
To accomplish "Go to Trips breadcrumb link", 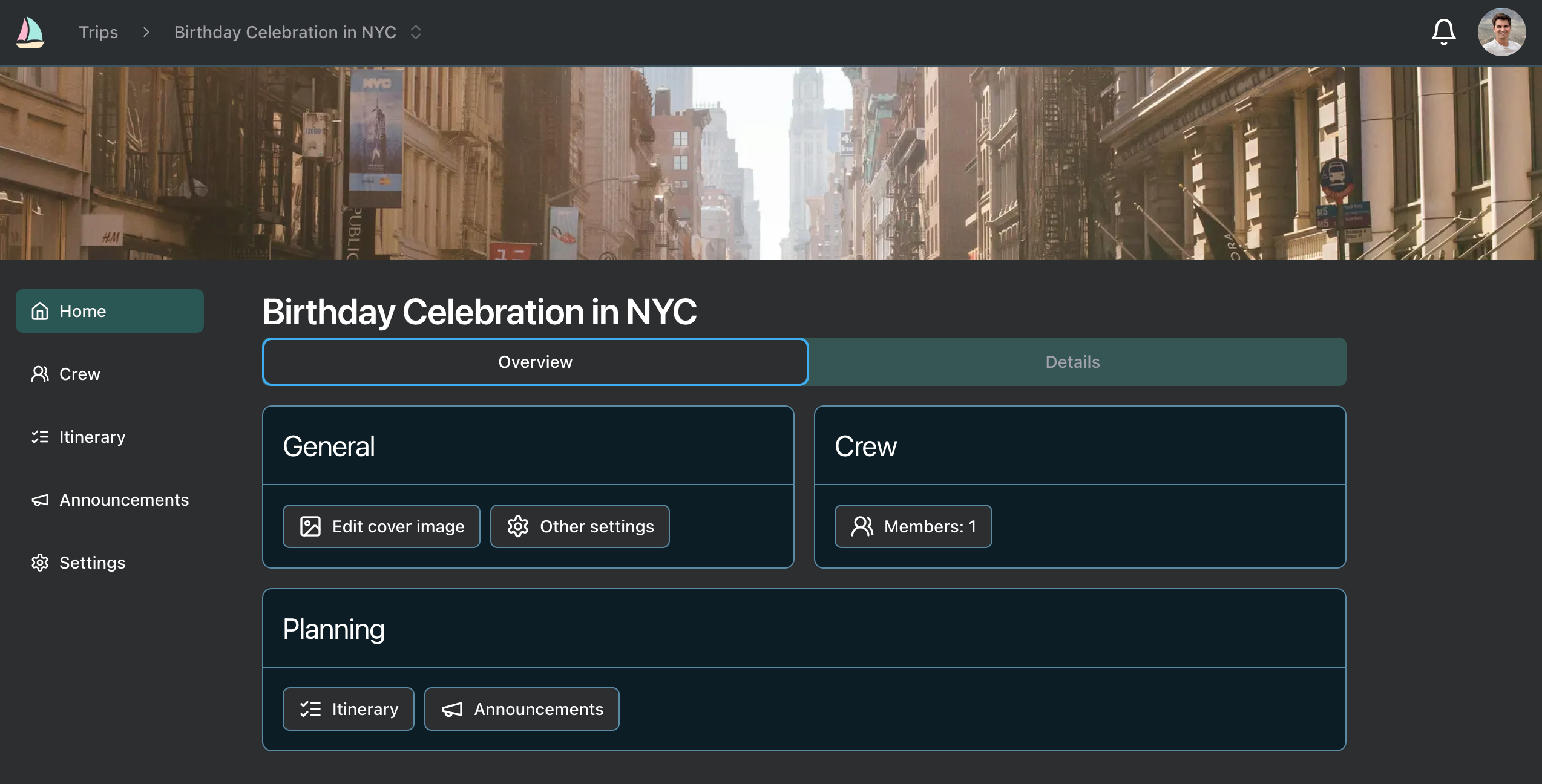I will [x=98, y=32].
